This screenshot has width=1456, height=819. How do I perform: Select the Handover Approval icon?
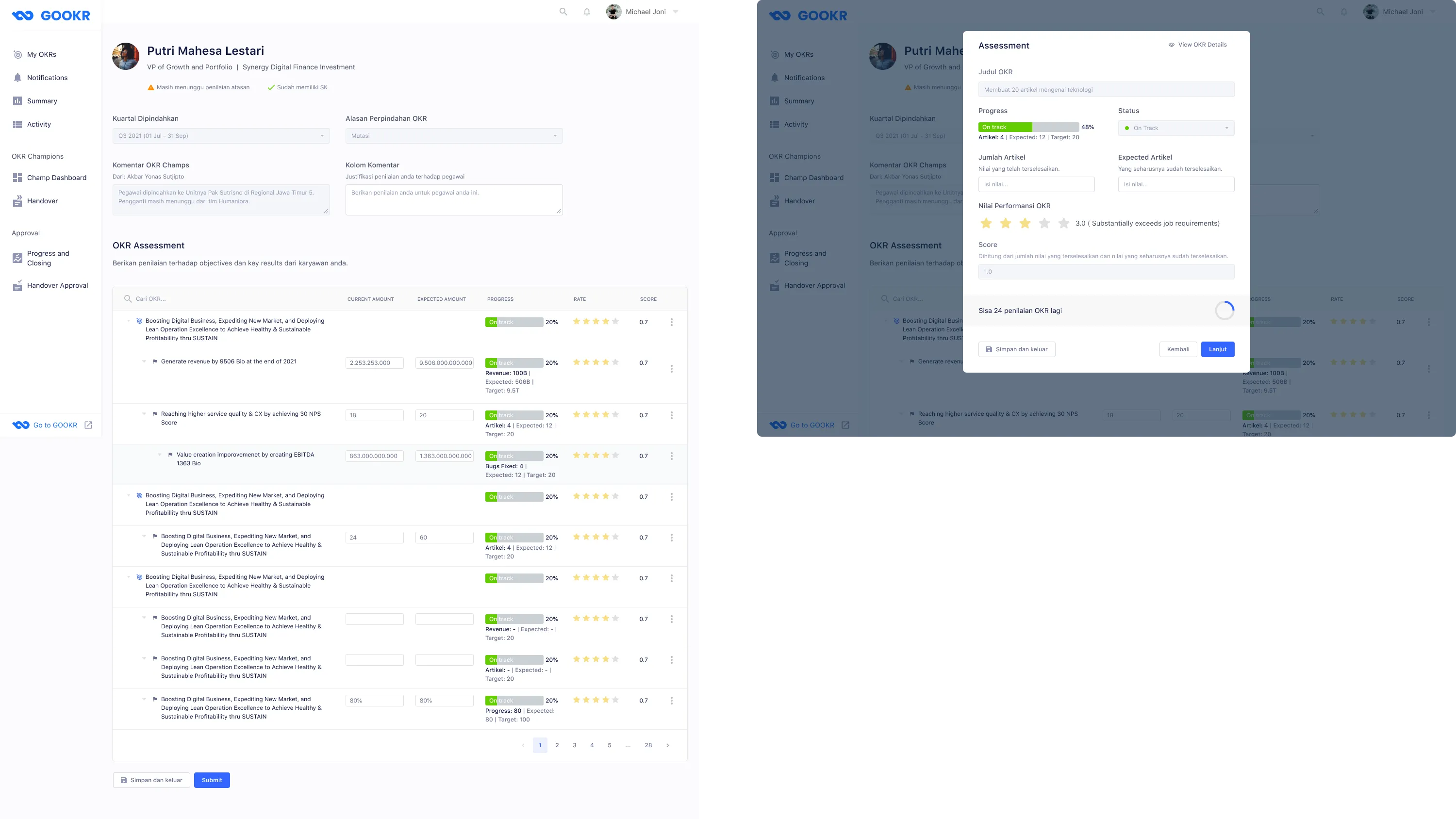pyautogui.click(x=17, y=285)
